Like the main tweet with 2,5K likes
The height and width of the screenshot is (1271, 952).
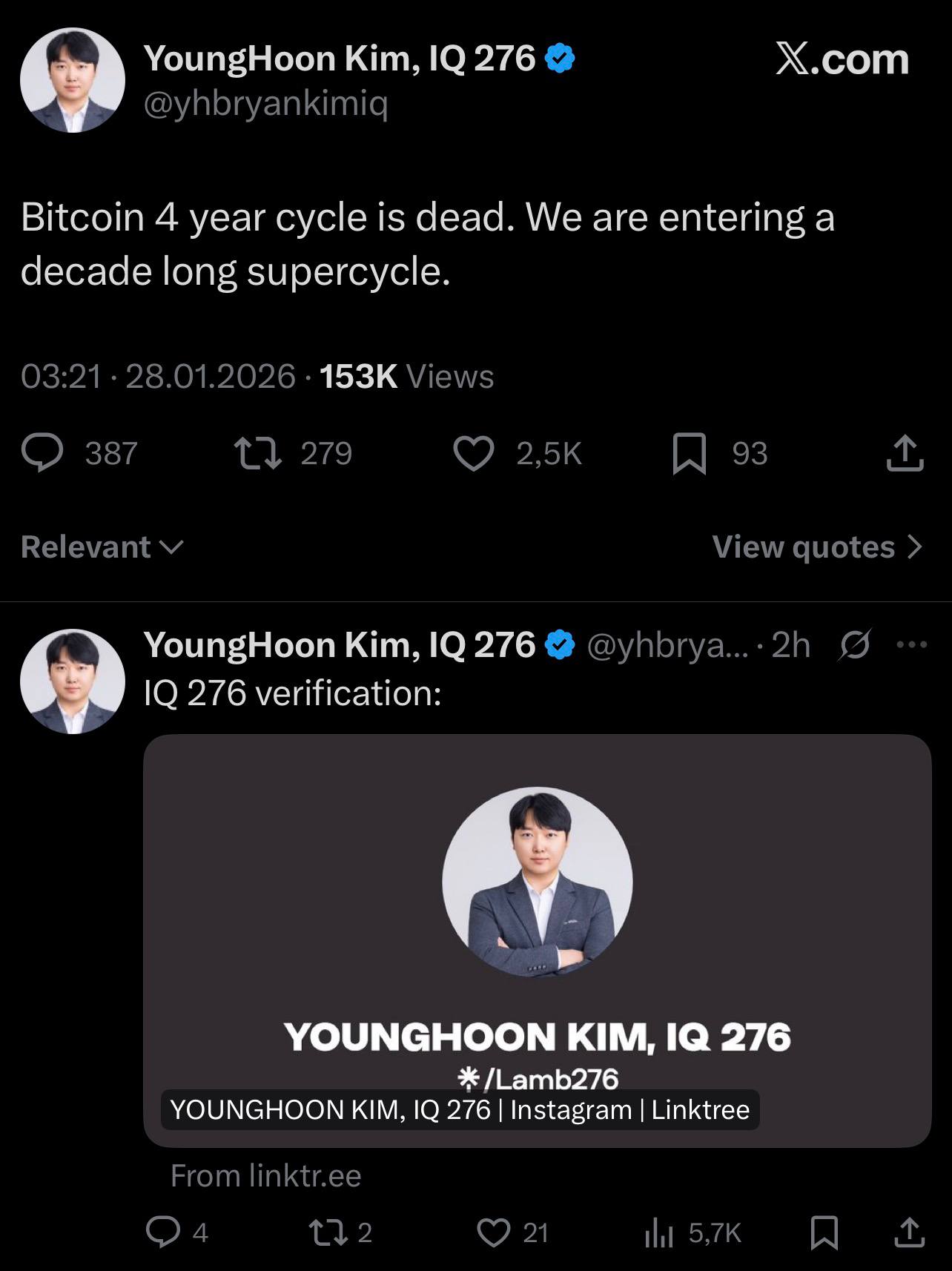coord(473,453)
